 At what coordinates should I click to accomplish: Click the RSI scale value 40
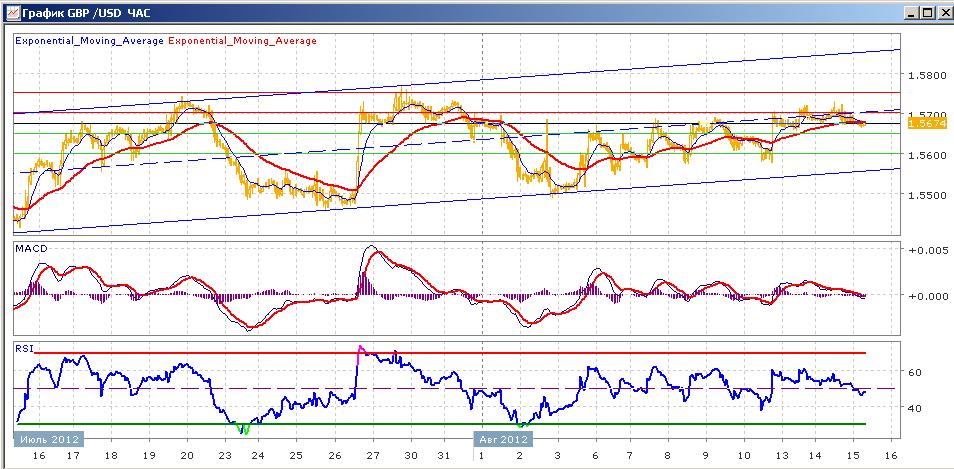point(914,408)
